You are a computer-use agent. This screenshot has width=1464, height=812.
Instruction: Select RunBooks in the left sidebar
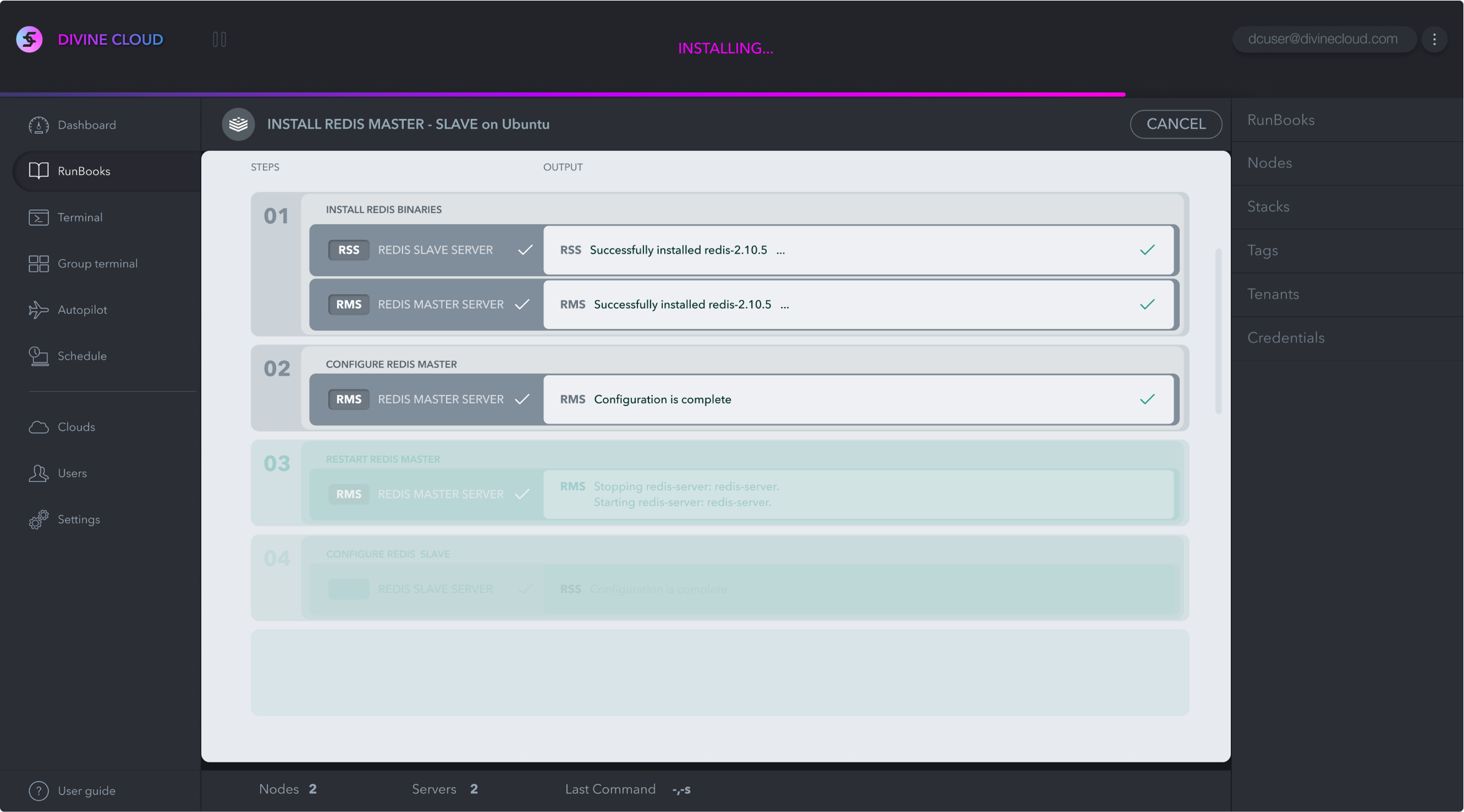[x=83, y=171]
